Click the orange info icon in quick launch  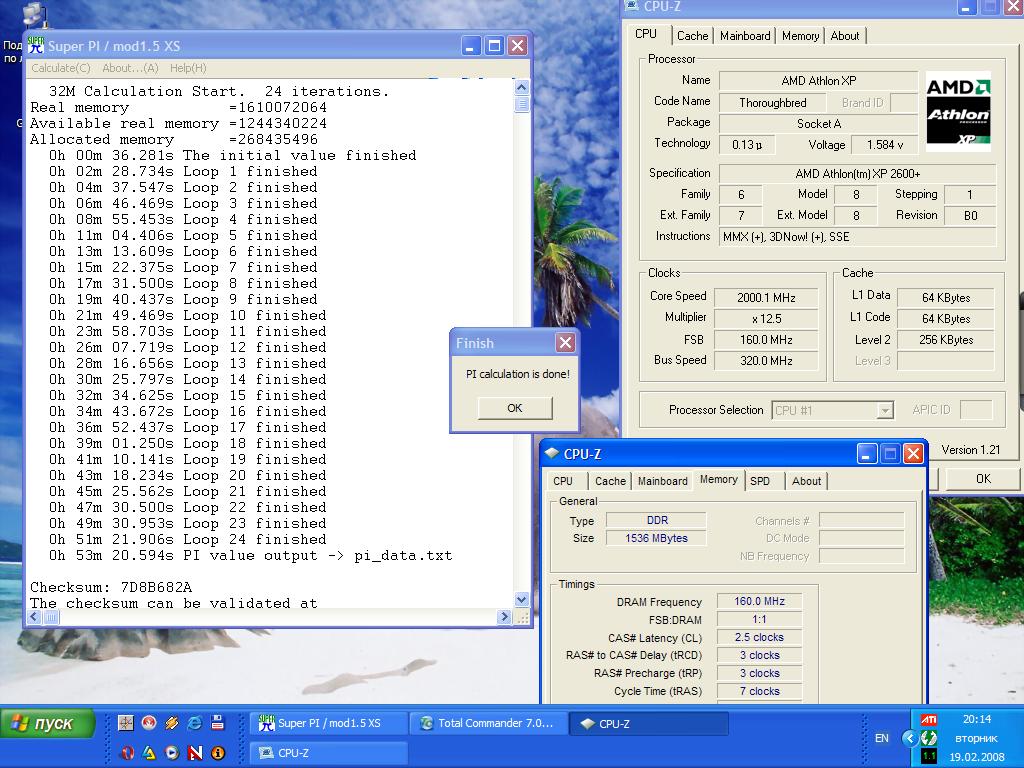218,753
